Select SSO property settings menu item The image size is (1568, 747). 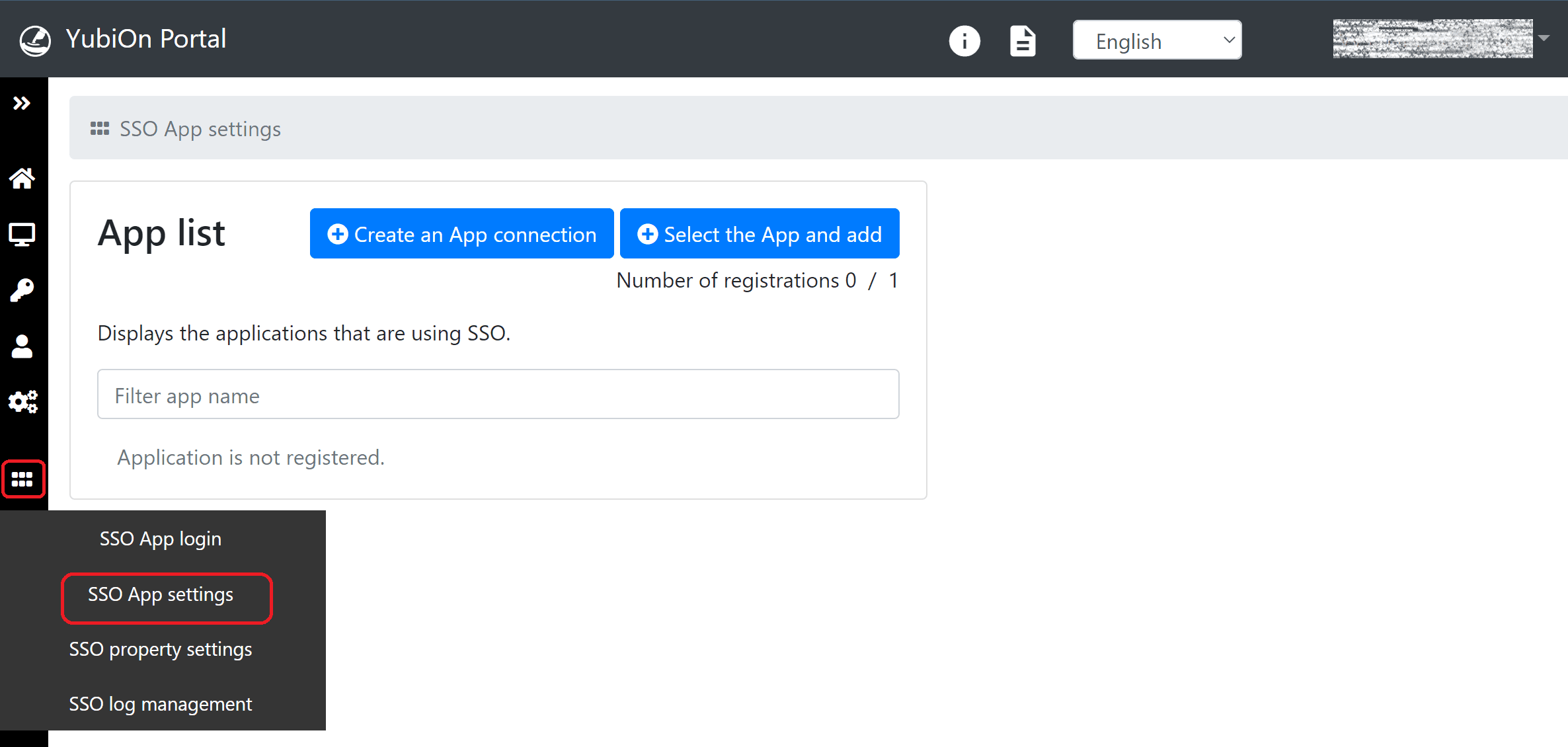click(x=161, y=649)
